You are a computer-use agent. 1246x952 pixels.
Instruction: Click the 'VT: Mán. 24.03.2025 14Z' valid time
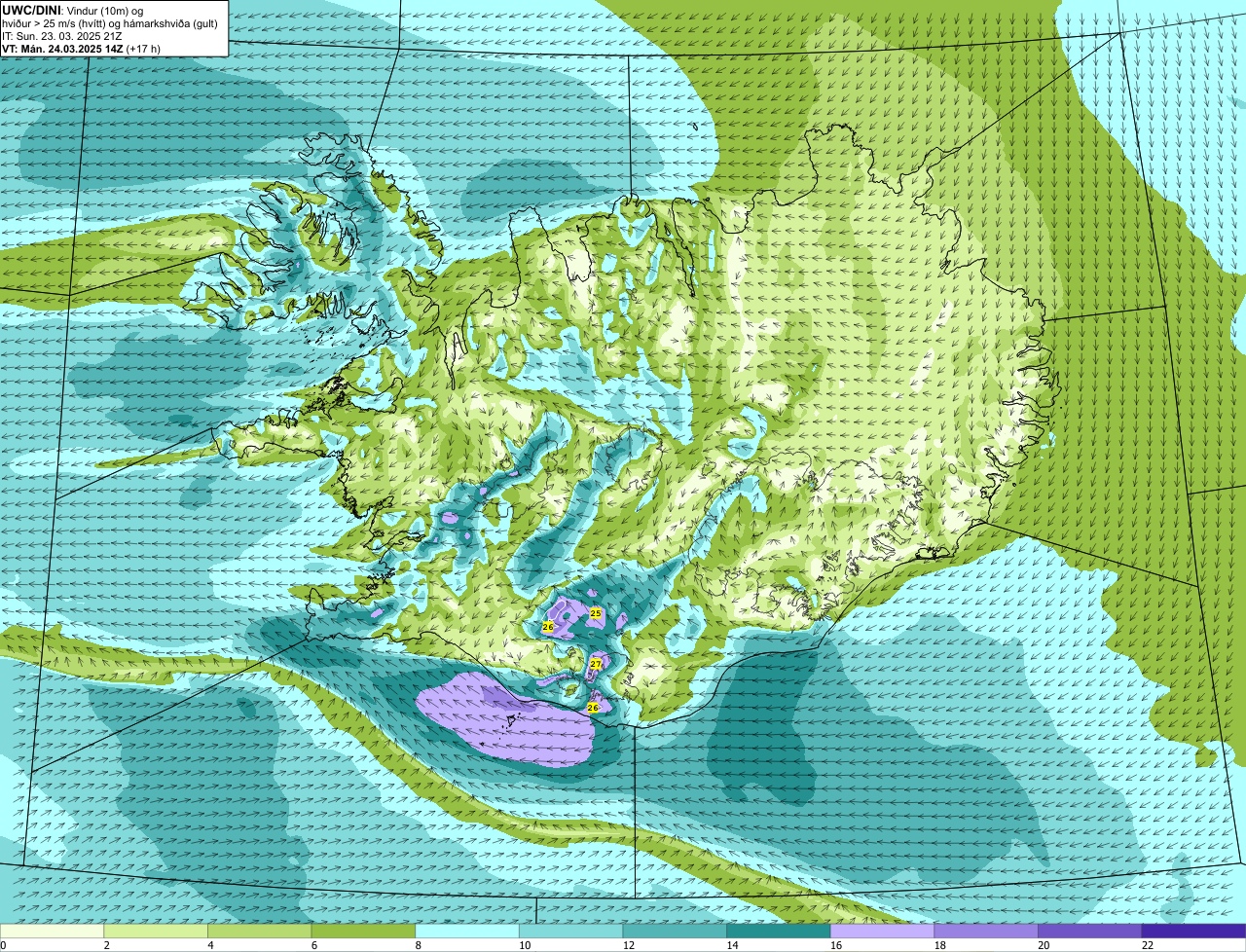(x=62, y=49)
